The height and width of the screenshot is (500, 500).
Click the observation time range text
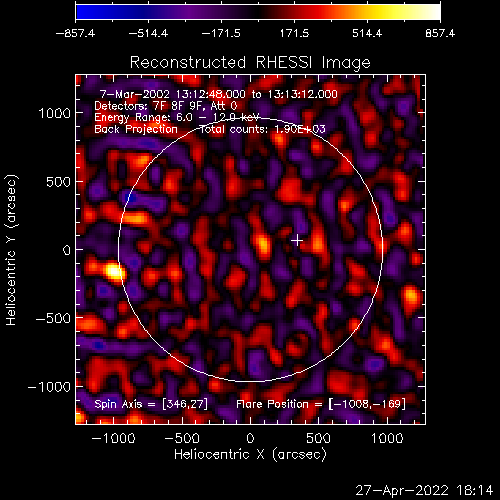[x=219, y=94]
